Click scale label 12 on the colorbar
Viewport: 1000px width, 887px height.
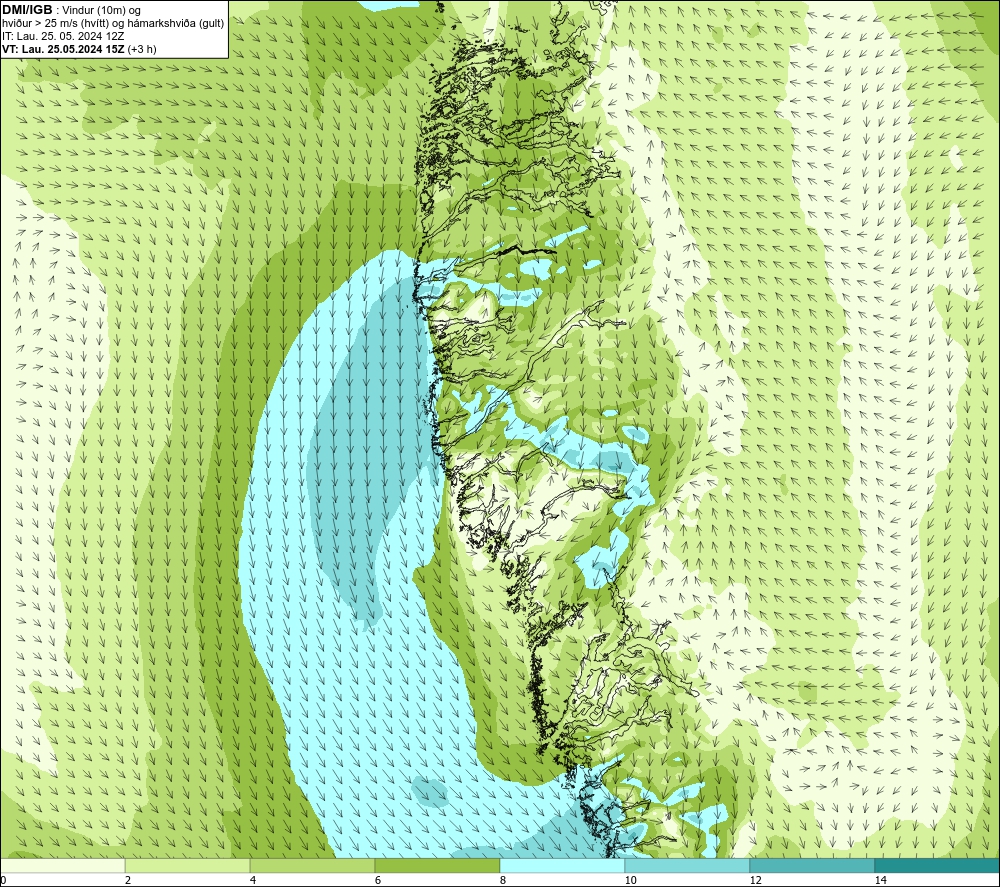[x=755, y=880]
